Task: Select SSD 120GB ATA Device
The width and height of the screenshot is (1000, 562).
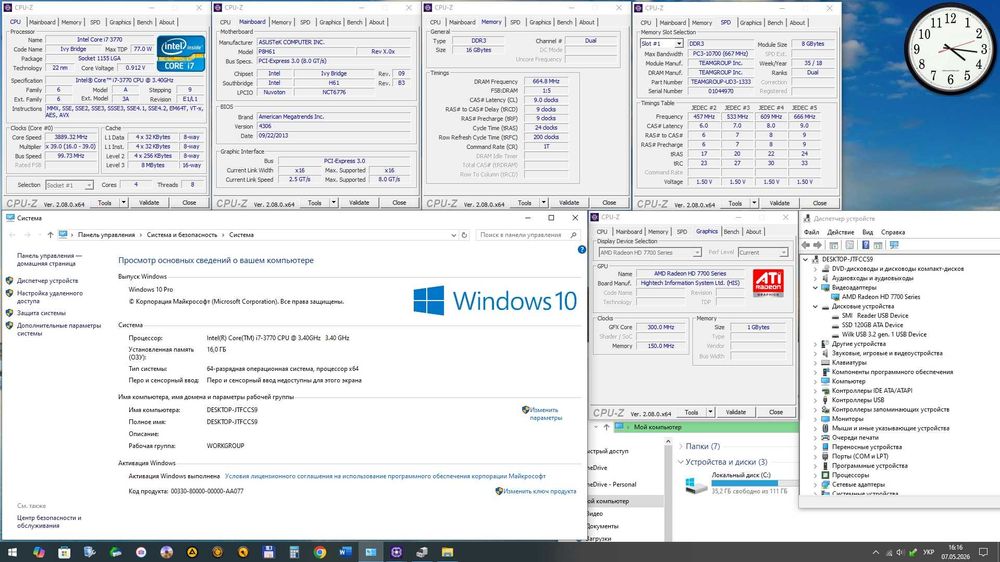Action: click(x=872, y=325)
